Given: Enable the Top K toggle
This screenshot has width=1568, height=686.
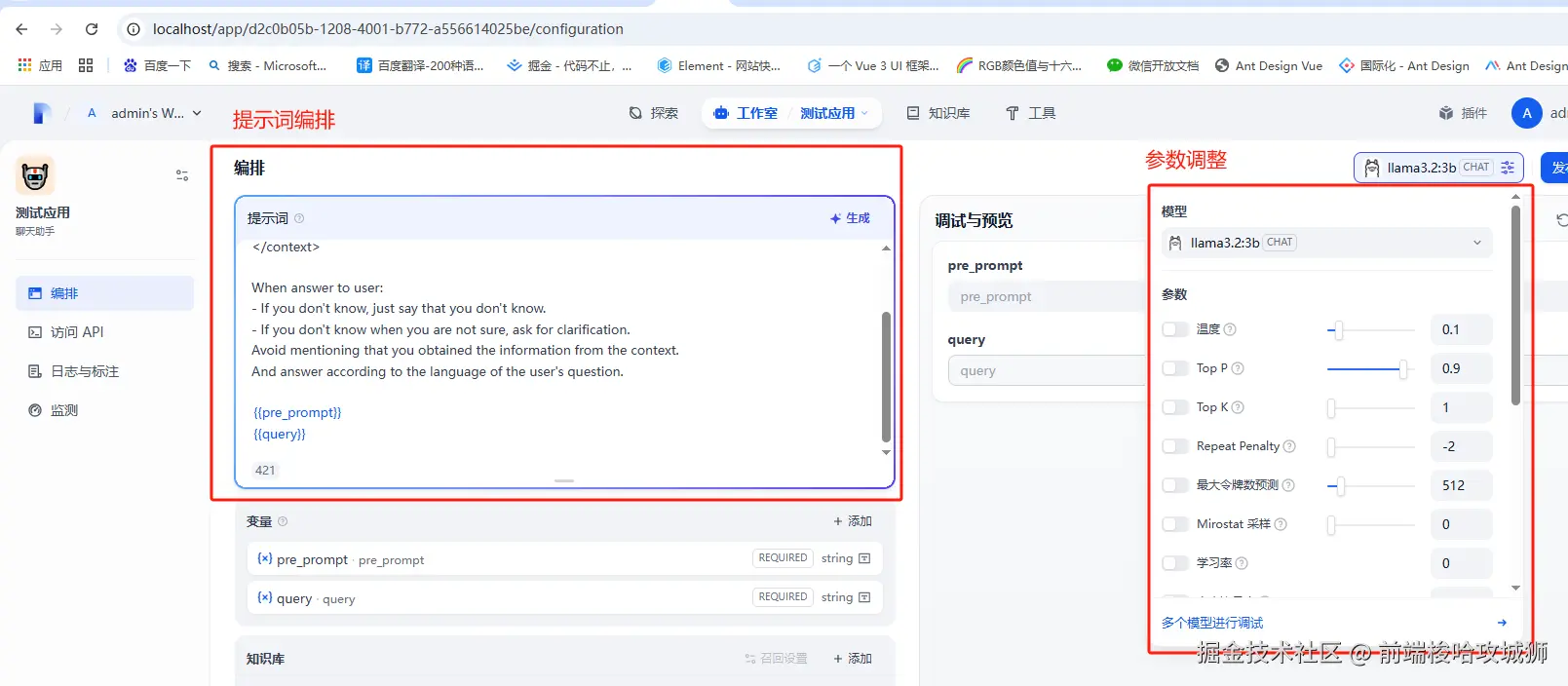Looking at the screenshot, I should click(x=1175, y=407).
